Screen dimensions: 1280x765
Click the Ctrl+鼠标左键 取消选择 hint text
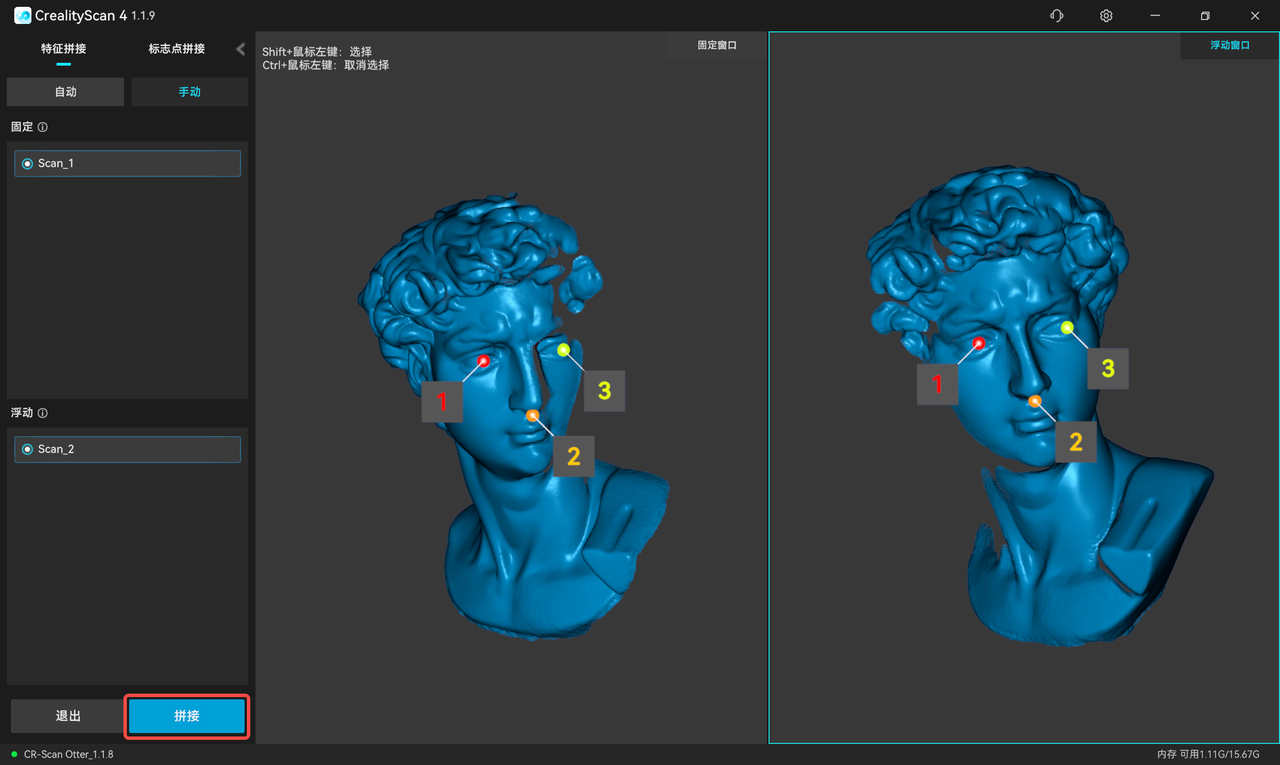326,65
